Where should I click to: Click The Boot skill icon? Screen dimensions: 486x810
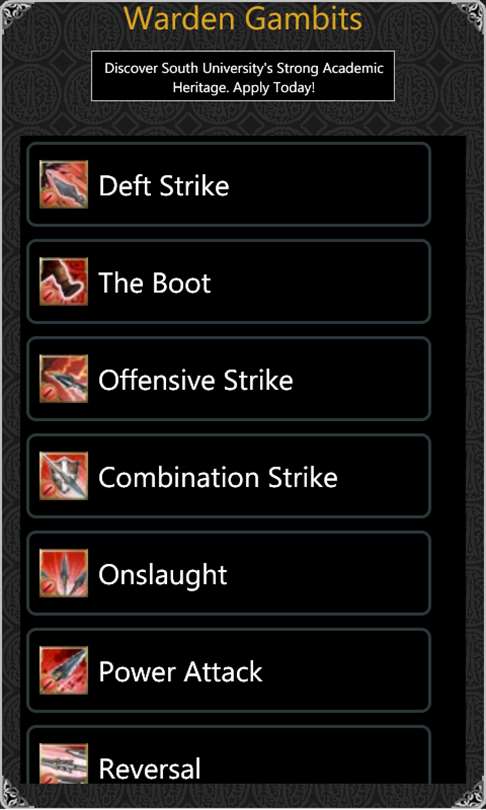pos(64,282)
